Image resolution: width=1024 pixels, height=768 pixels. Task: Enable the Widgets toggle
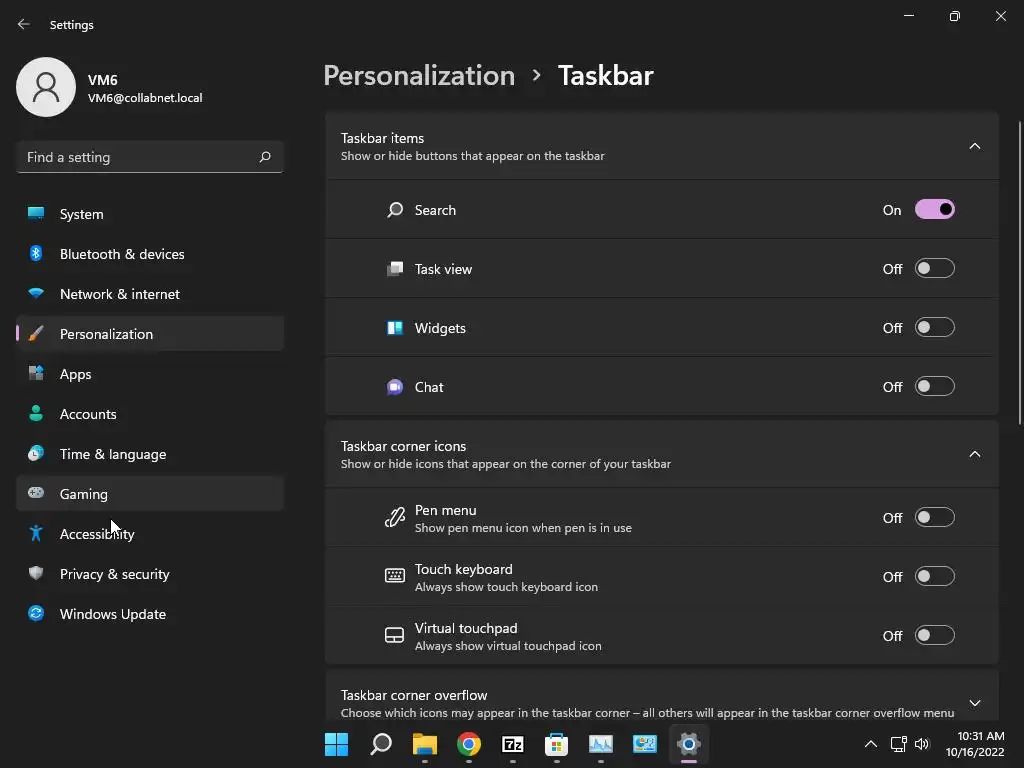[935, 327]
